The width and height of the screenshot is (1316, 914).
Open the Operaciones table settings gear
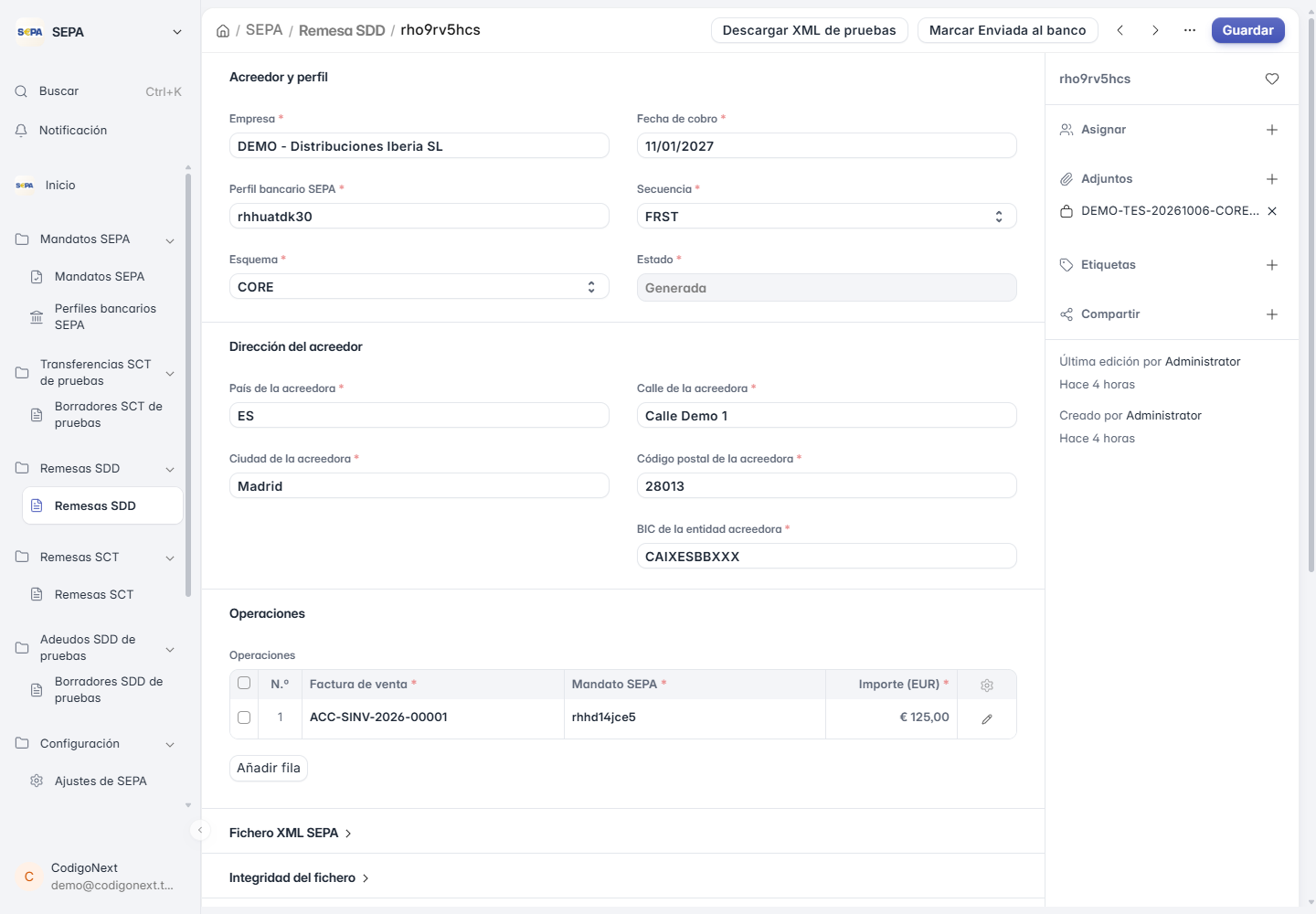(987, 685)
